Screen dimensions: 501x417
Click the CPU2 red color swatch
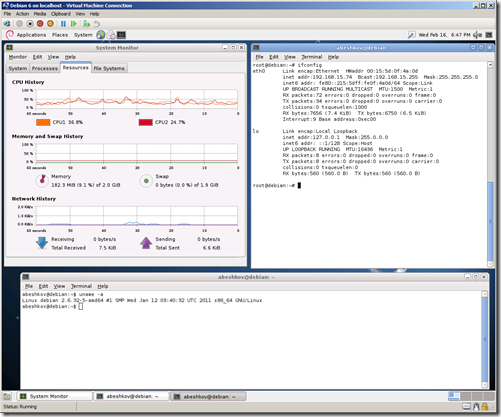(x=145, y=122)
